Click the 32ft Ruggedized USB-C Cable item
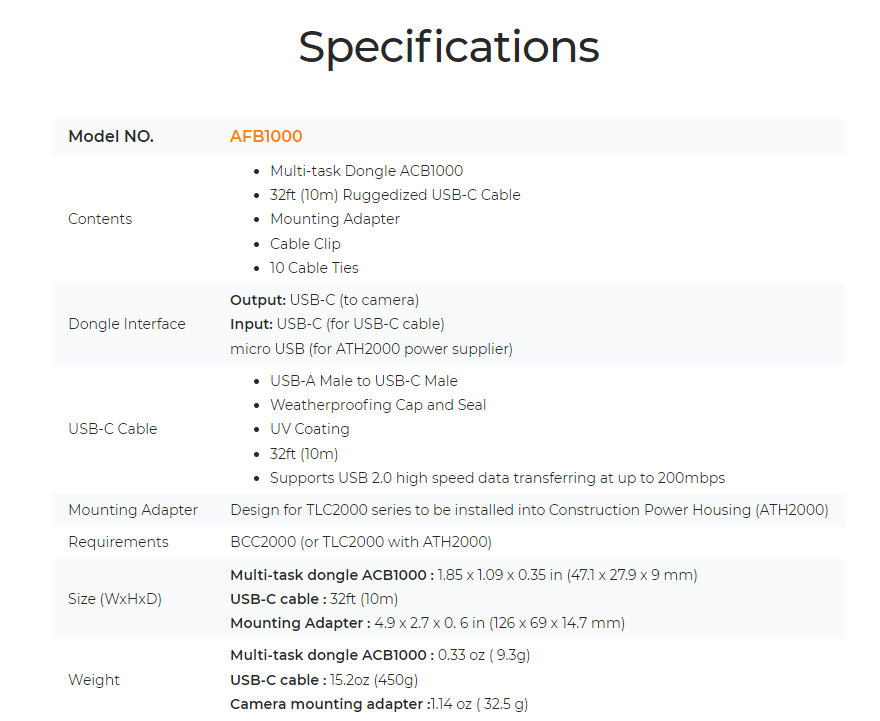Screen dimensions: 880x721 pyautogui.click(x=395, y=195)
